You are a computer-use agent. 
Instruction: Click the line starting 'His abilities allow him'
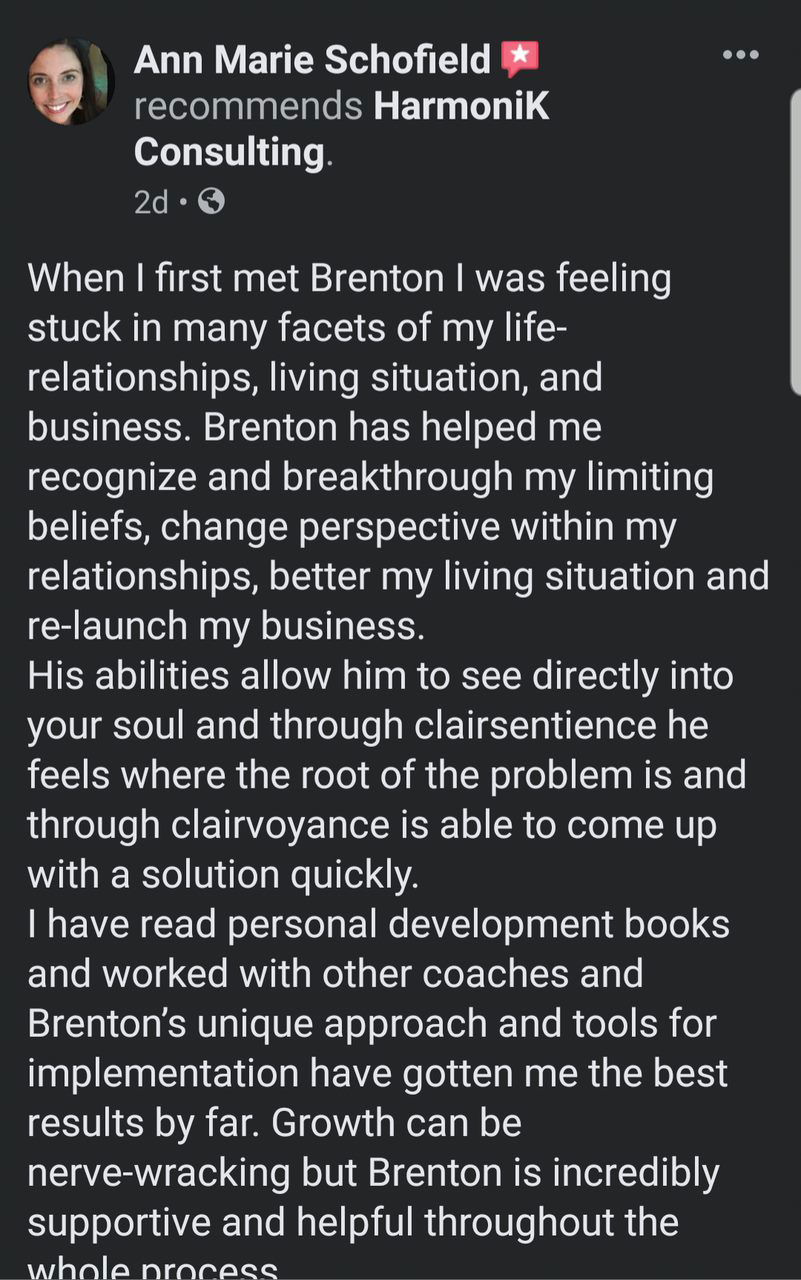380,676
